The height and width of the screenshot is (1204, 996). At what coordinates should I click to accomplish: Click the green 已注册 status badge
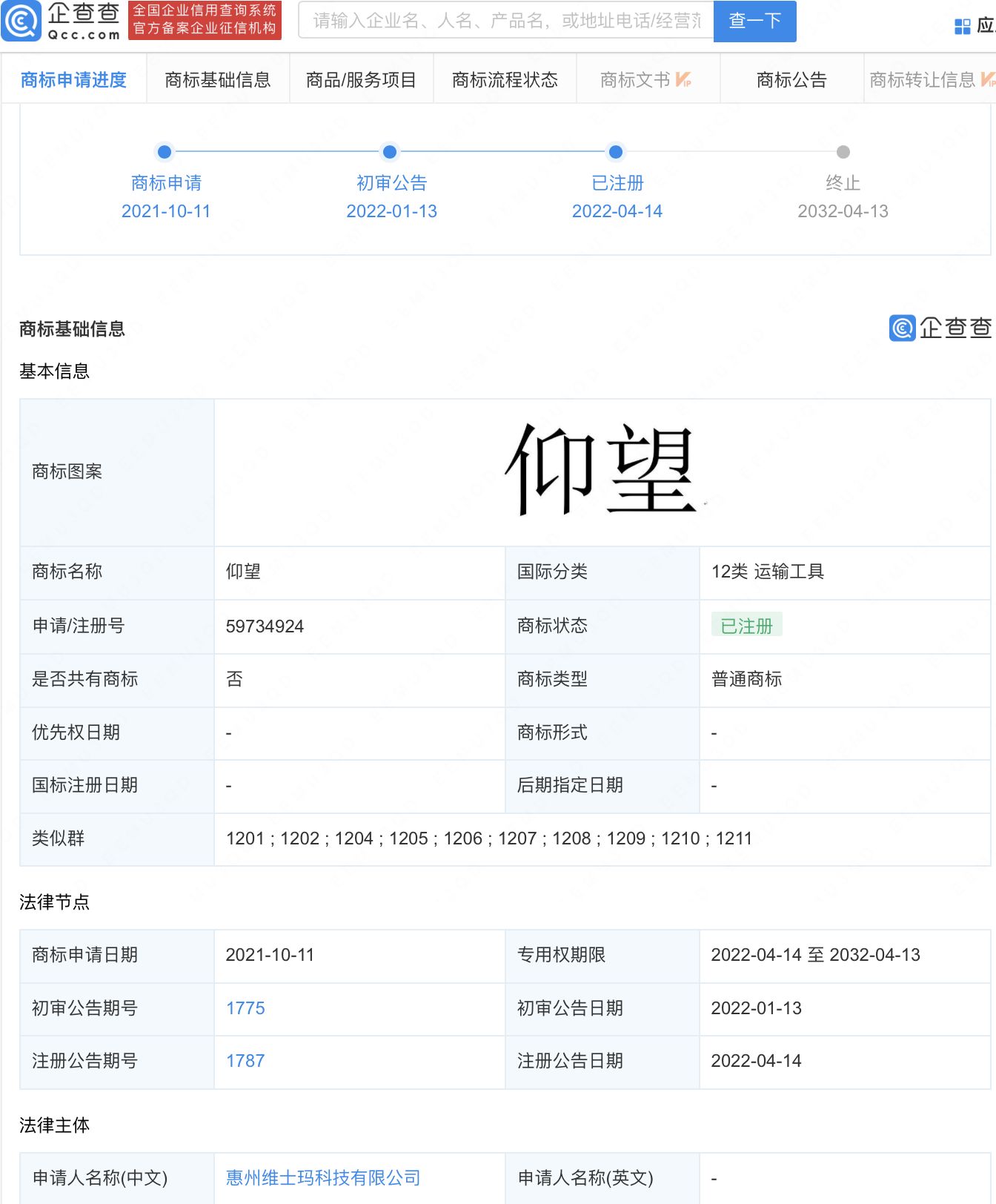(x=746, y=626)
